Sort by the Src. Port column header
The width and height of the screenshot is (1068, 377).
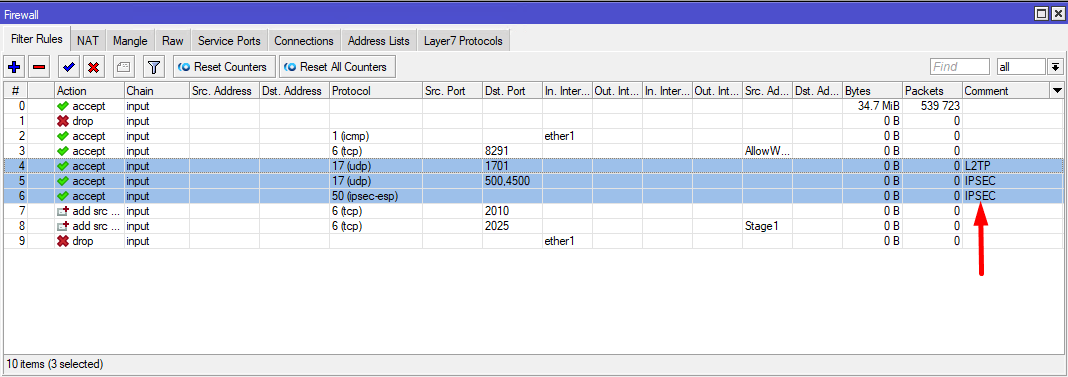(x=452, y=91)
